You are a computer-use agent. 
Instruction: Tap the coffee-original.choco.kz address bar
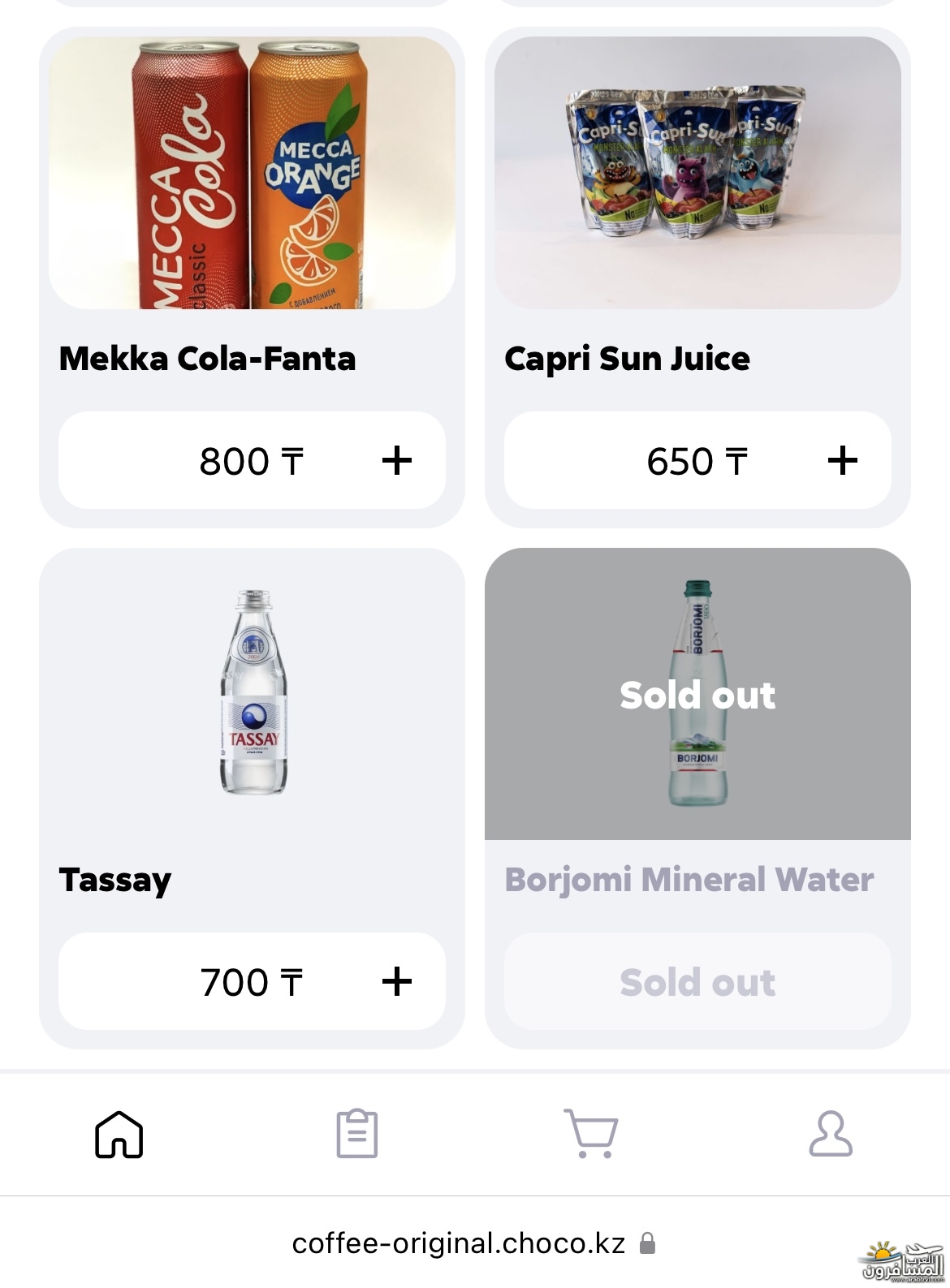click(459, 1243)
